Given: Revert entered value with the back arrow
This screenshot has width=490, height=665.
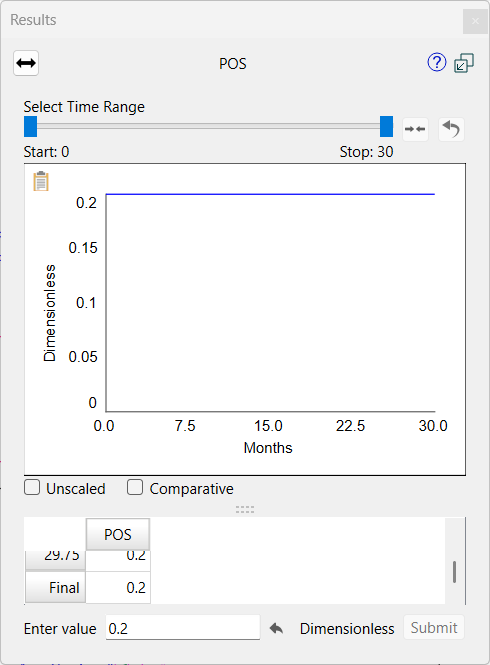Looking at the screenshot, I should [276, 628].
